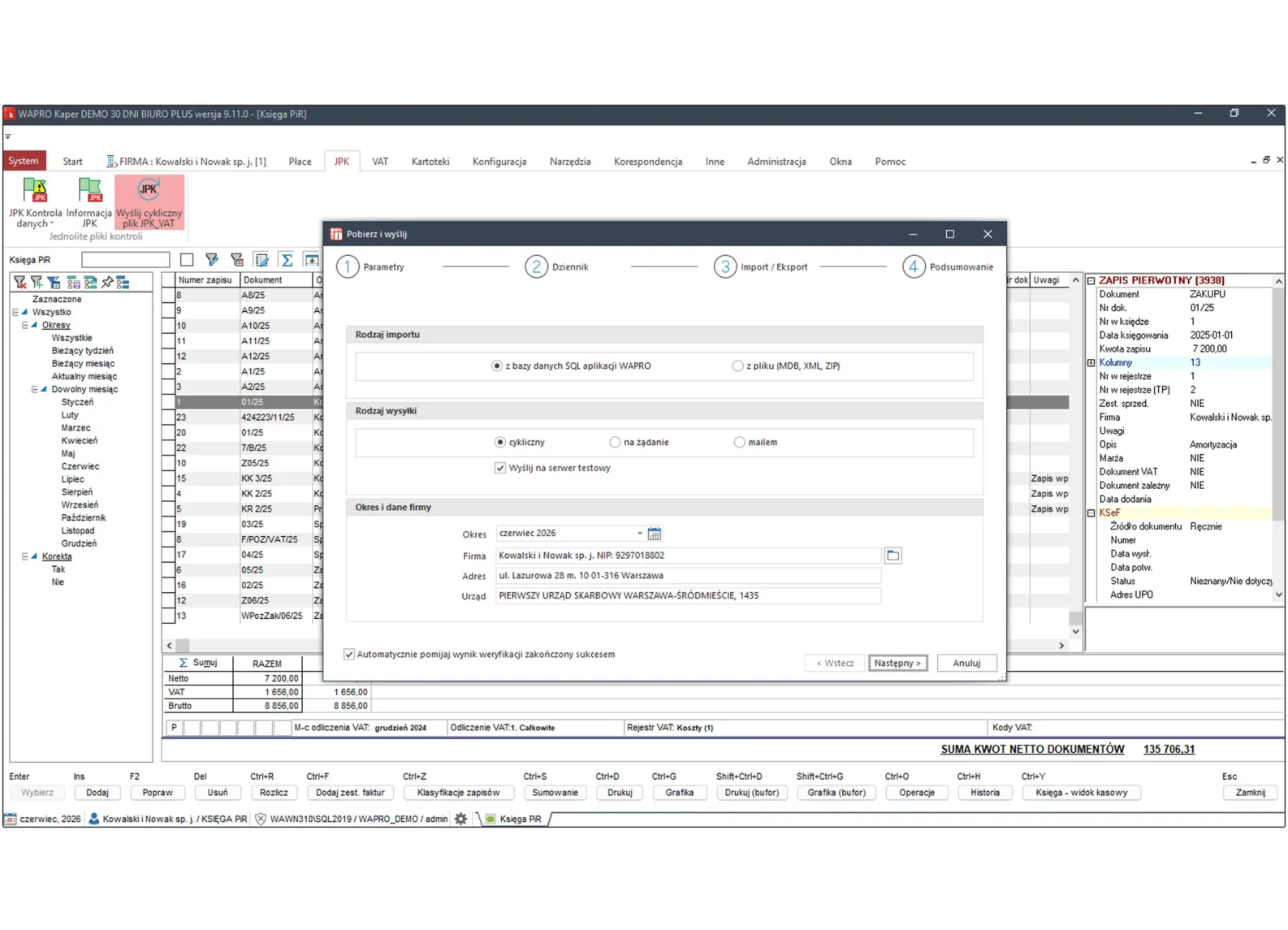This screenshot has height=930, width=1288.
Task: Click Sigma Sumuj icon in totals panel
Action: tap(184, 663)
